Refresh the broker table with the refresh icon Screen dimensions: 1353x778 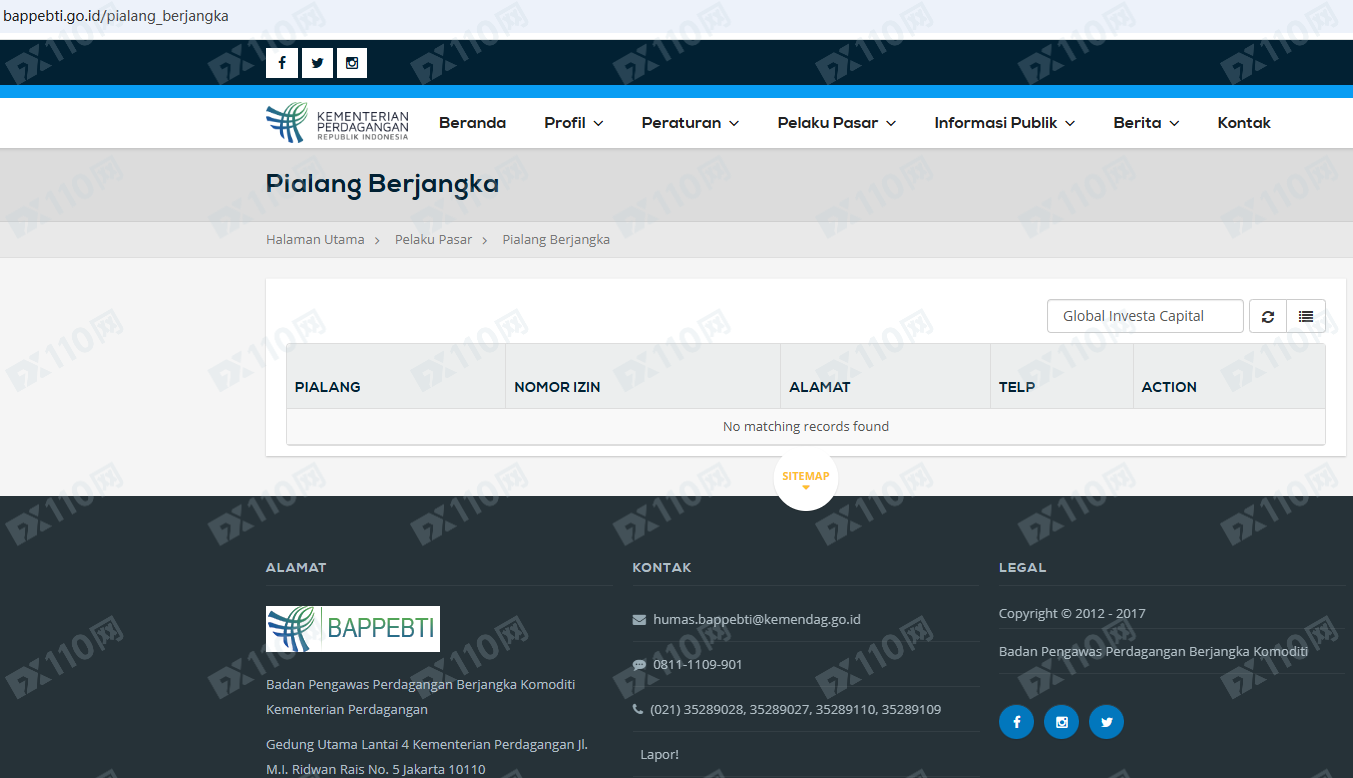click(x=1267, y=316)
